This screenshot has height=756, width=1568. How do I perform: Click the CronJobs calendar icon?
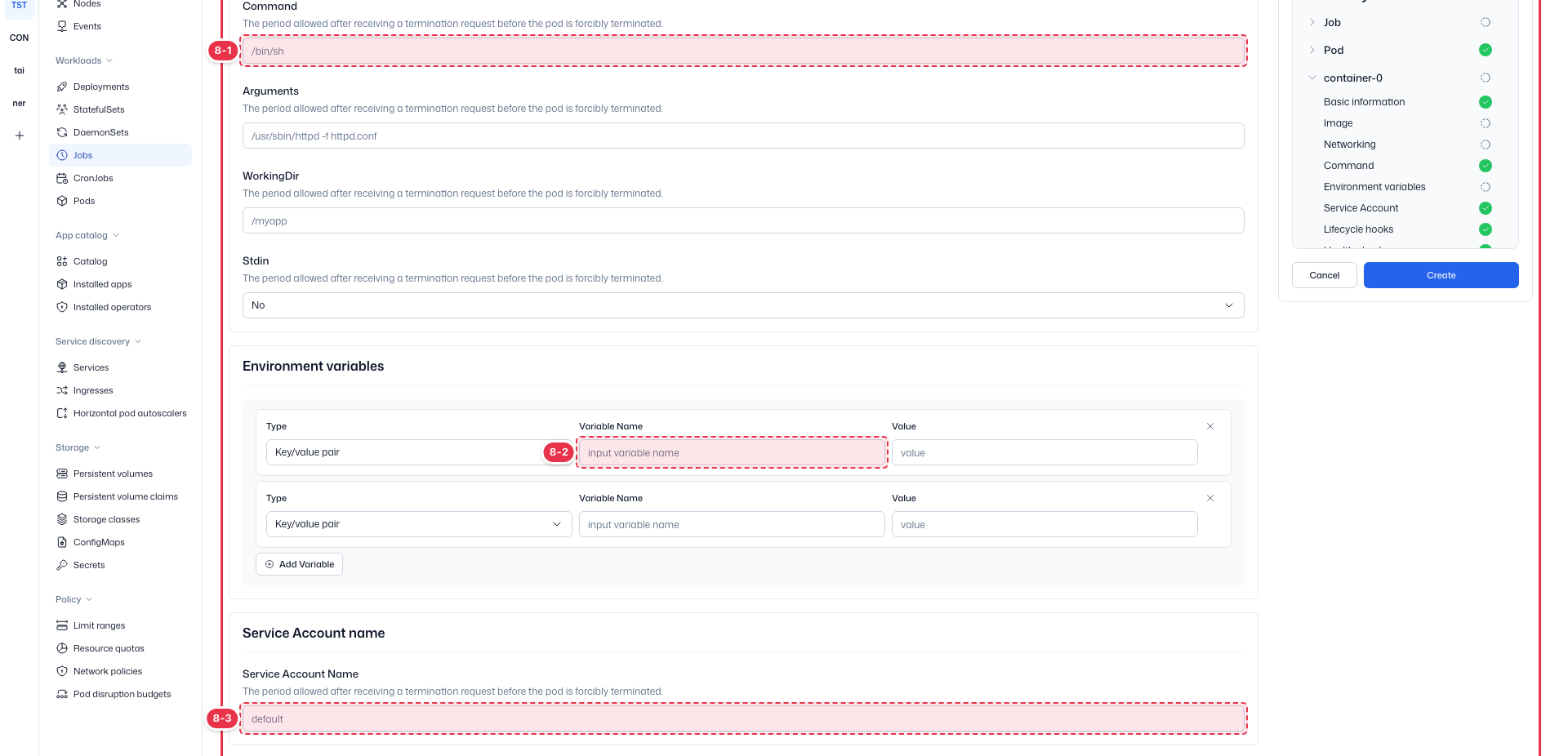[62, 178]
